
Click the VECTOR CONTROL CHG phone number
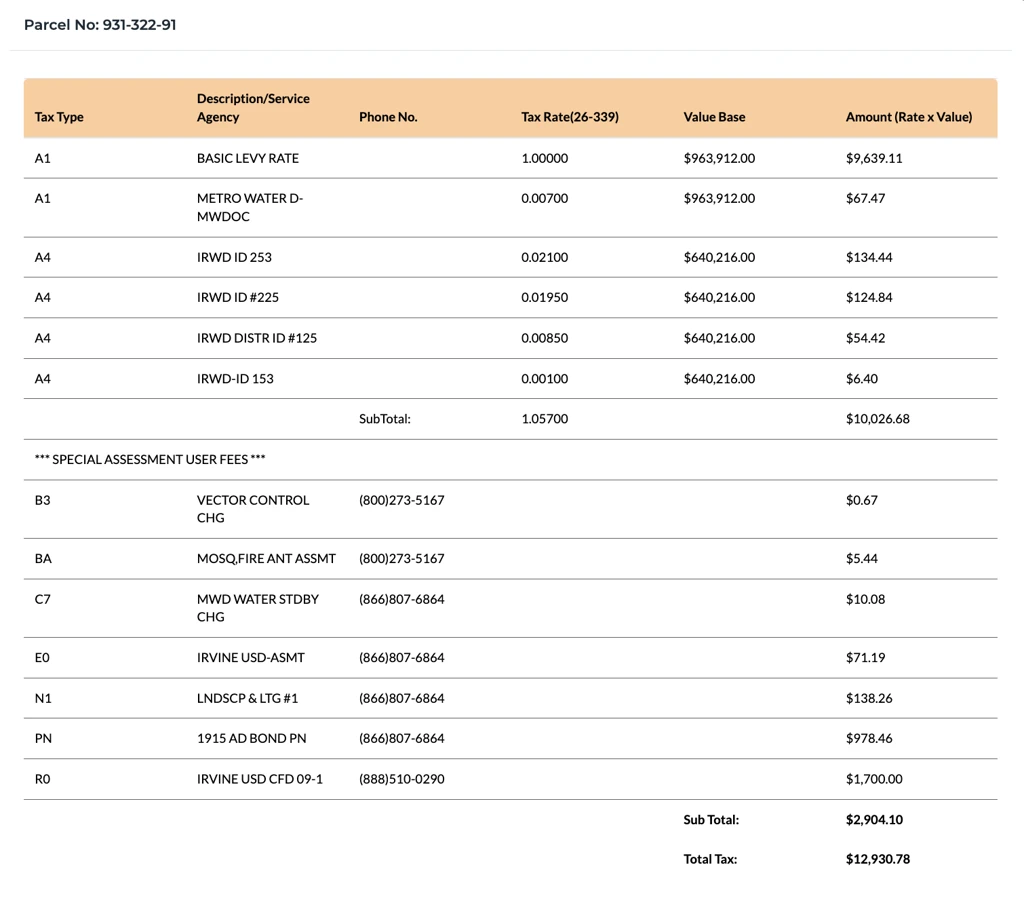(x=401, y=500)
